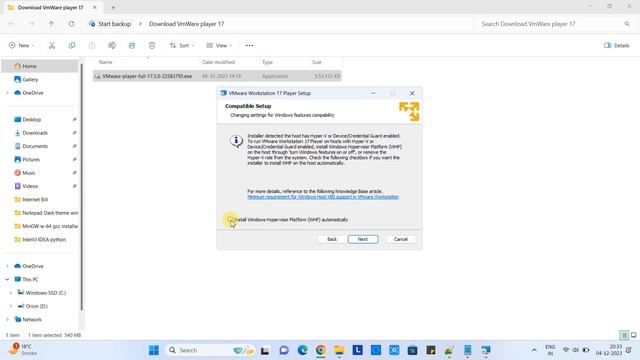640x360 pixels.
Task: Click Back in VMware setup dialog
Action: [332, 239]
